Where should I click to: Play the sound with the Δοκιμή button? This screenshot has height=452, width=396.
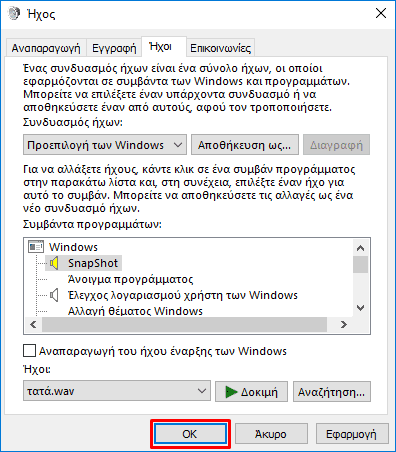251,392
